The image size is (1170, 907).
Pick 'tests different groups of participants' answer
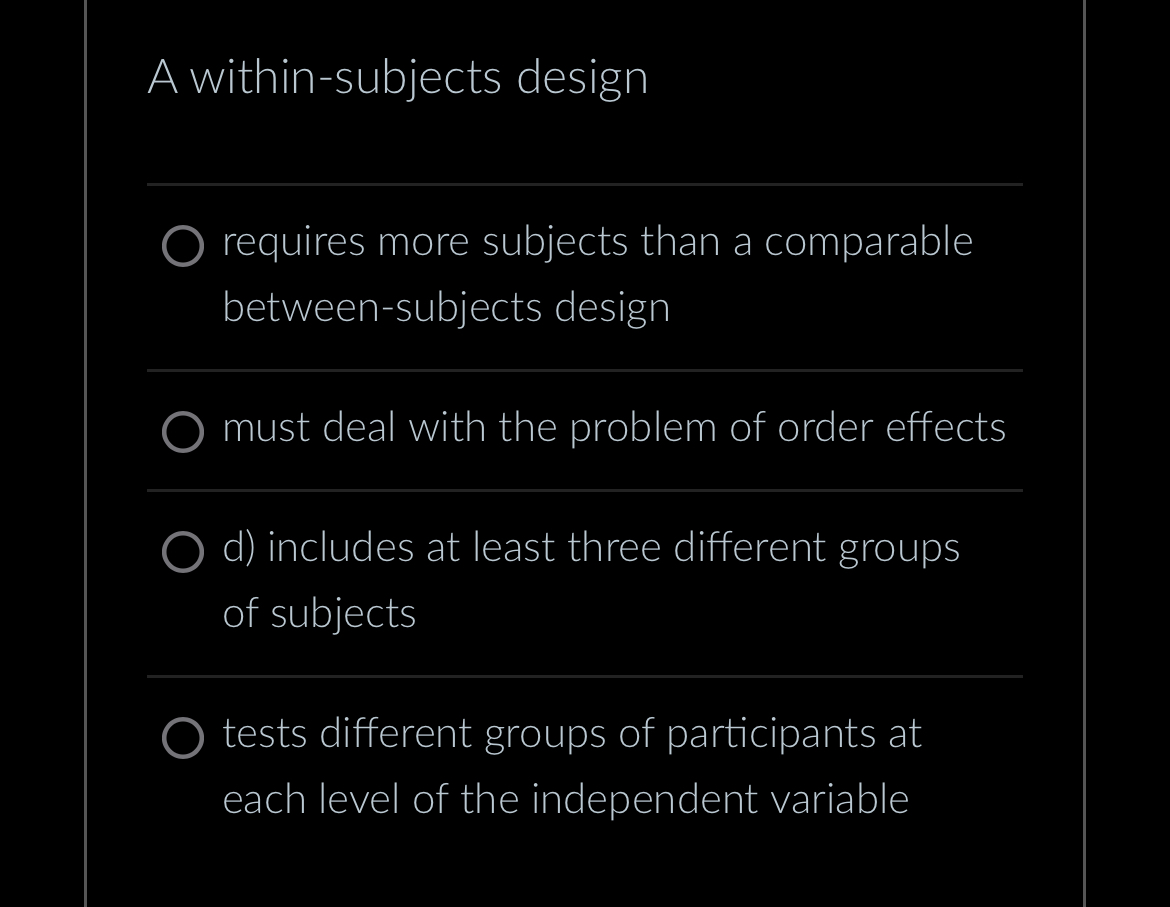click(571, 734)
